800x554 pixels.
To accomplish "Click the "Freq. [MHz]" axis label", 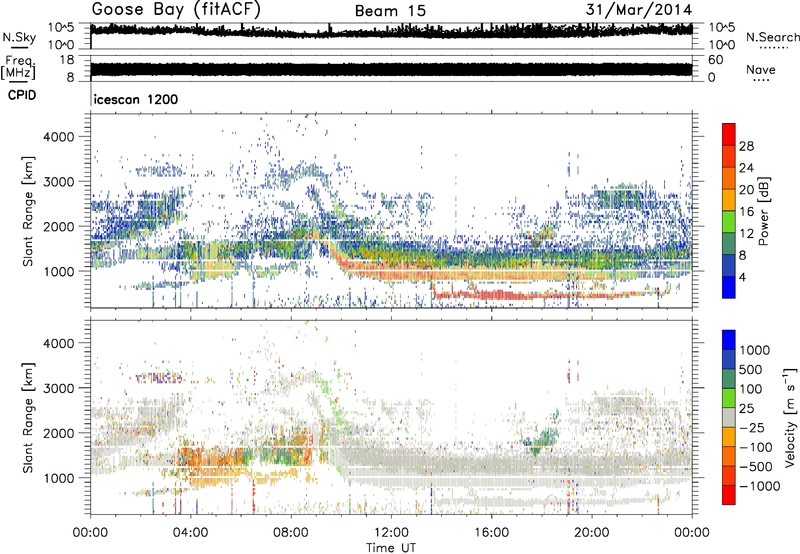I will point(19,68).
